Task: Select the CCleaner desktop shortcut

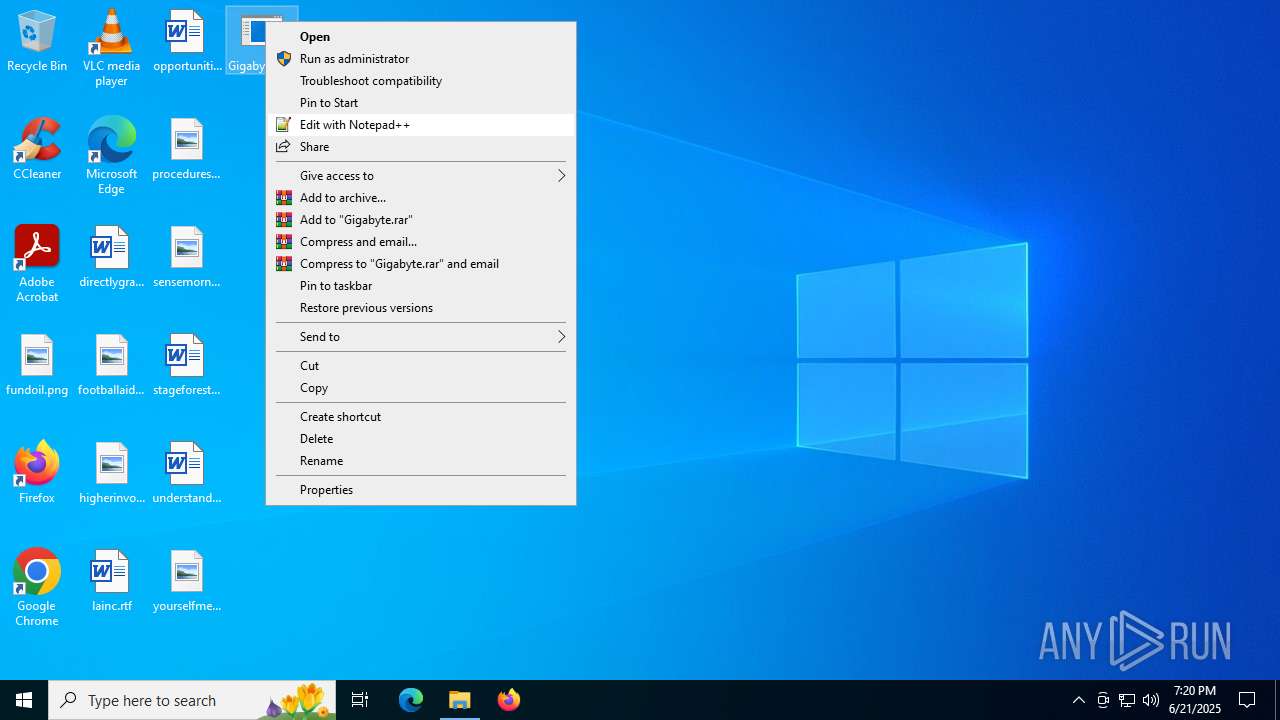Action: pyautogui.click(x=37, y=150)
